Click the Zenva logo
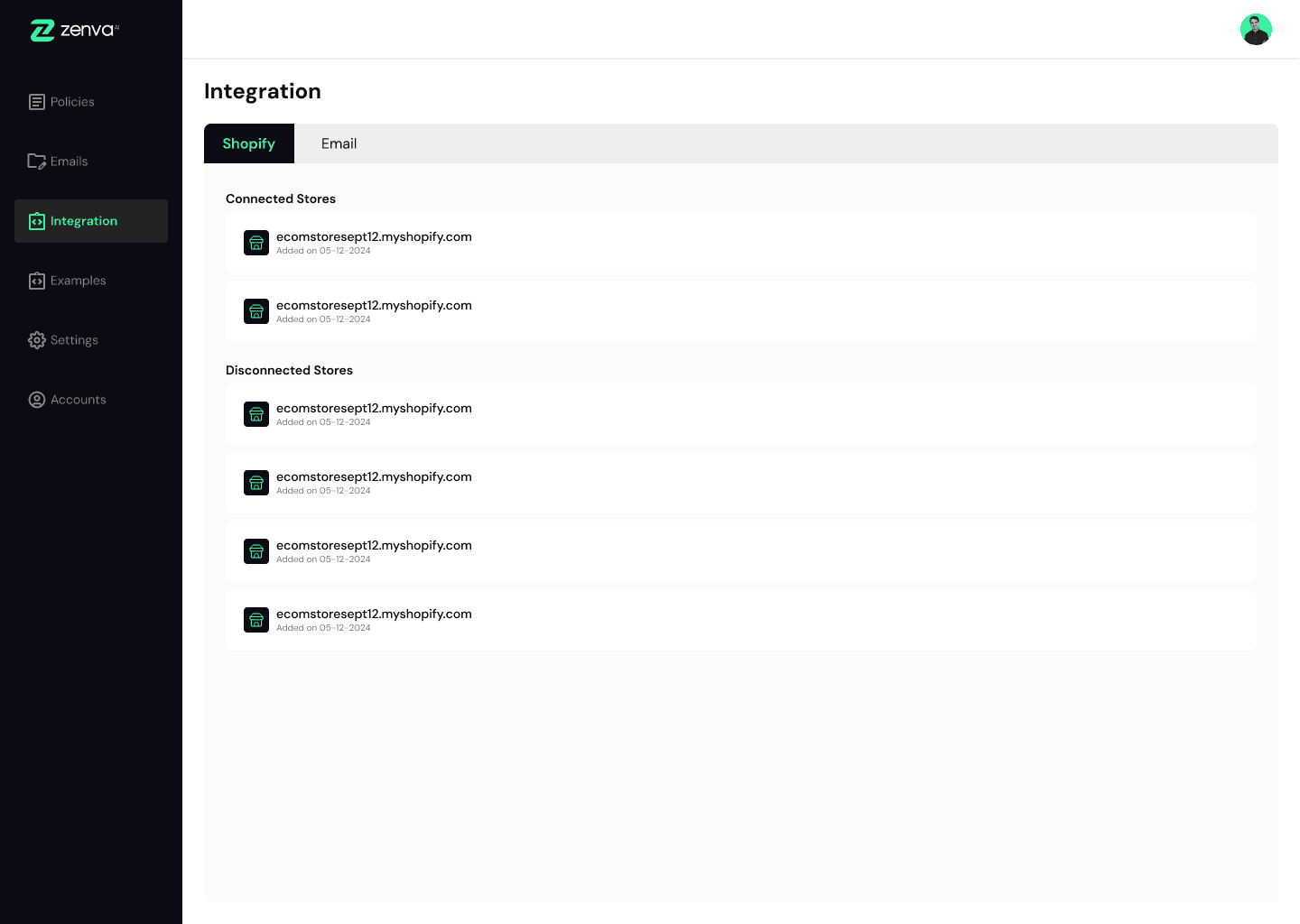This screenshot has height=924, width=1300. tap(75, 31)
